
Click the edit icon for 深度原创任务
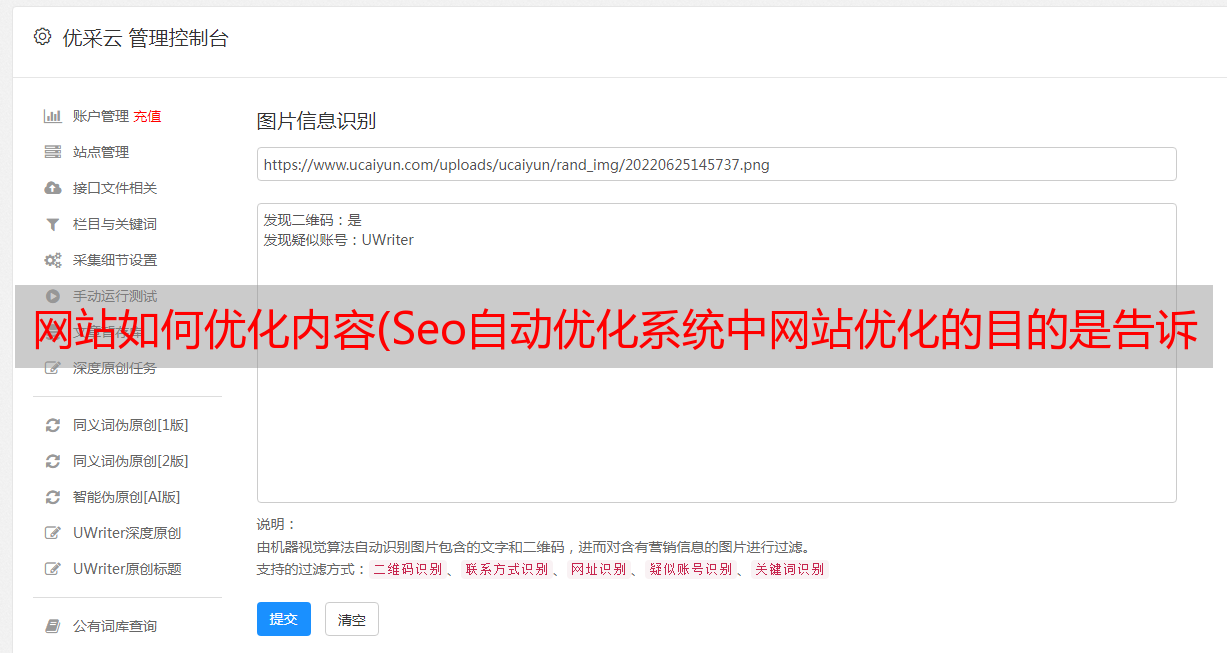[x=53, y=368]
